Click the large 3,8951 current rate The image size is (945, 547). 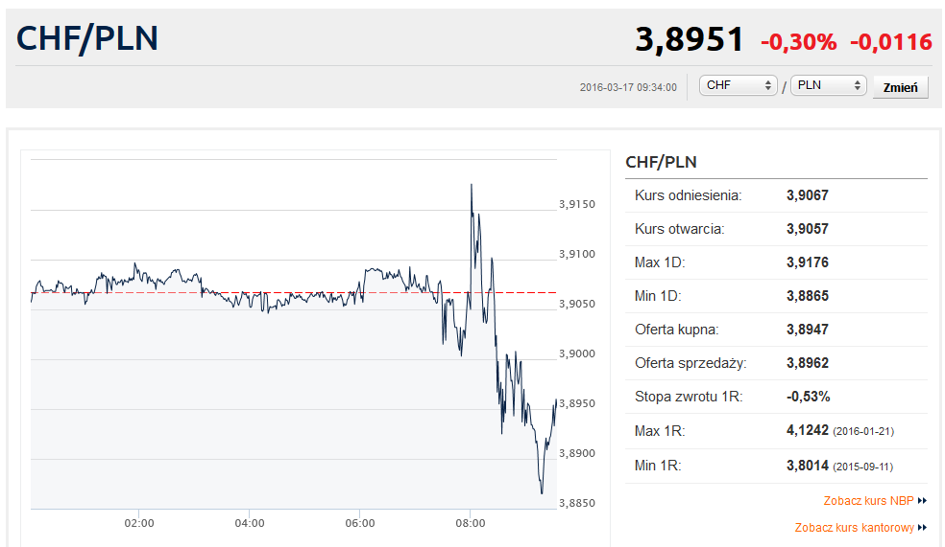point(689,41)
